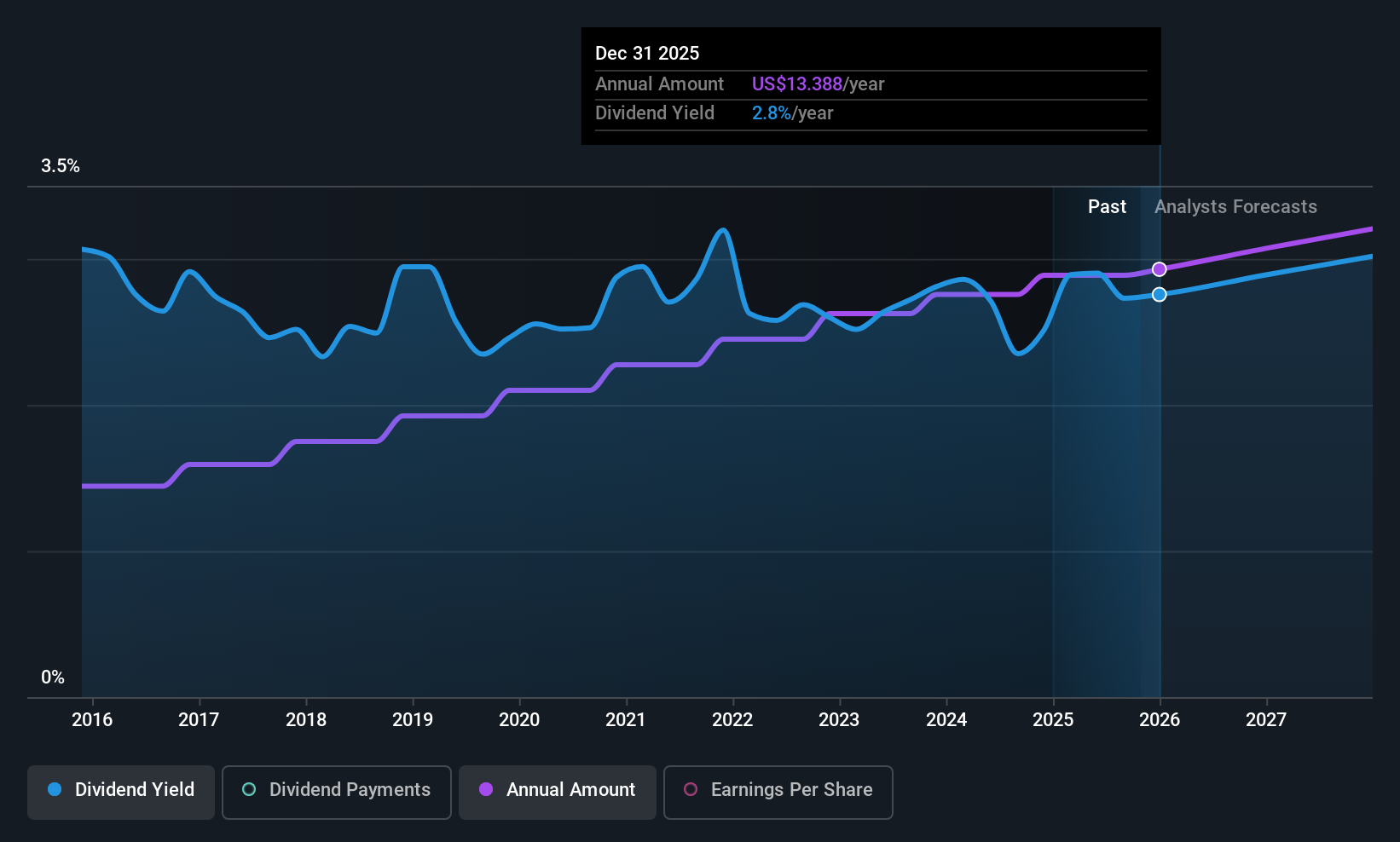Click the teal Dividend Payments circle icon
This screenshot has height=842, width=1400.
tap(248, 790)
